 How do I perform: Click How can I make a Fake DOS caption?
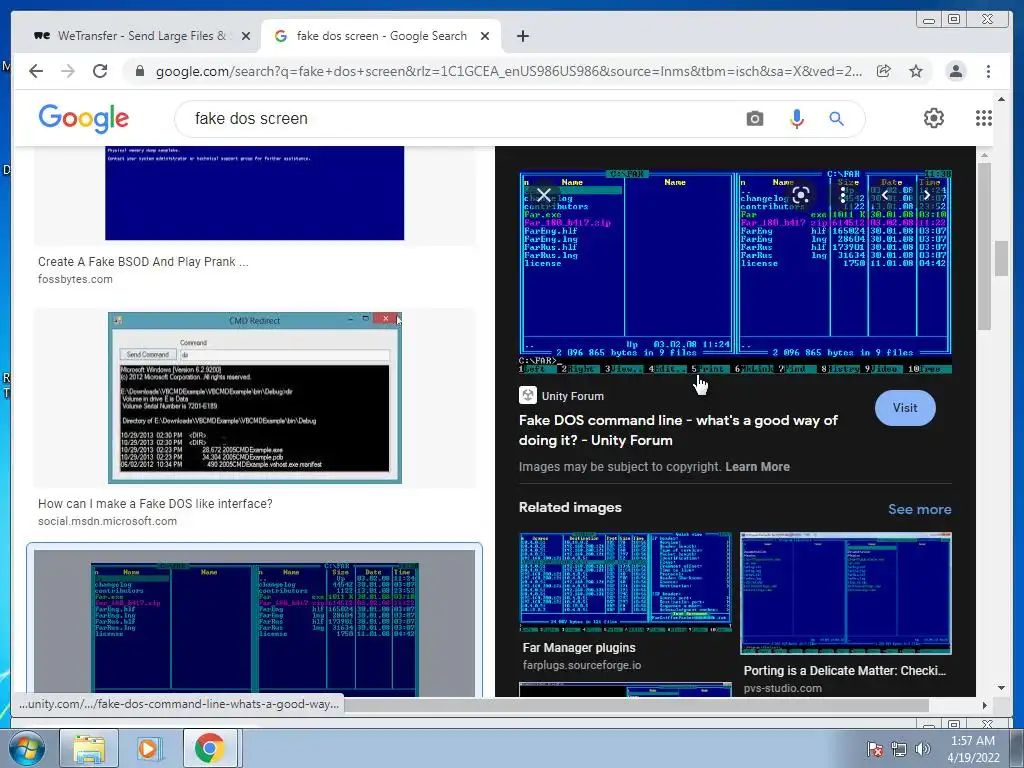tap(155, 504)
